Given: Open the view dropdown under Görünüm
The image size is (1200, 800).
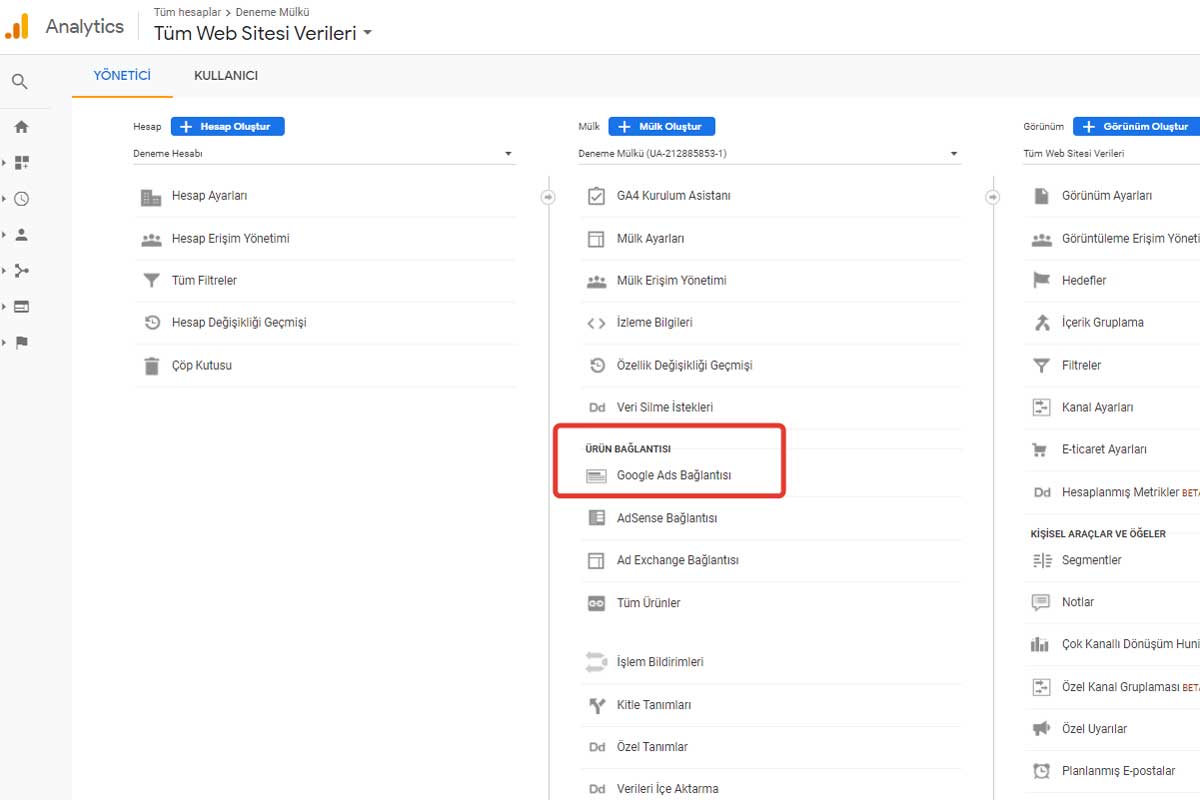Looking at the screenshot, I should tap(1111, 154).
